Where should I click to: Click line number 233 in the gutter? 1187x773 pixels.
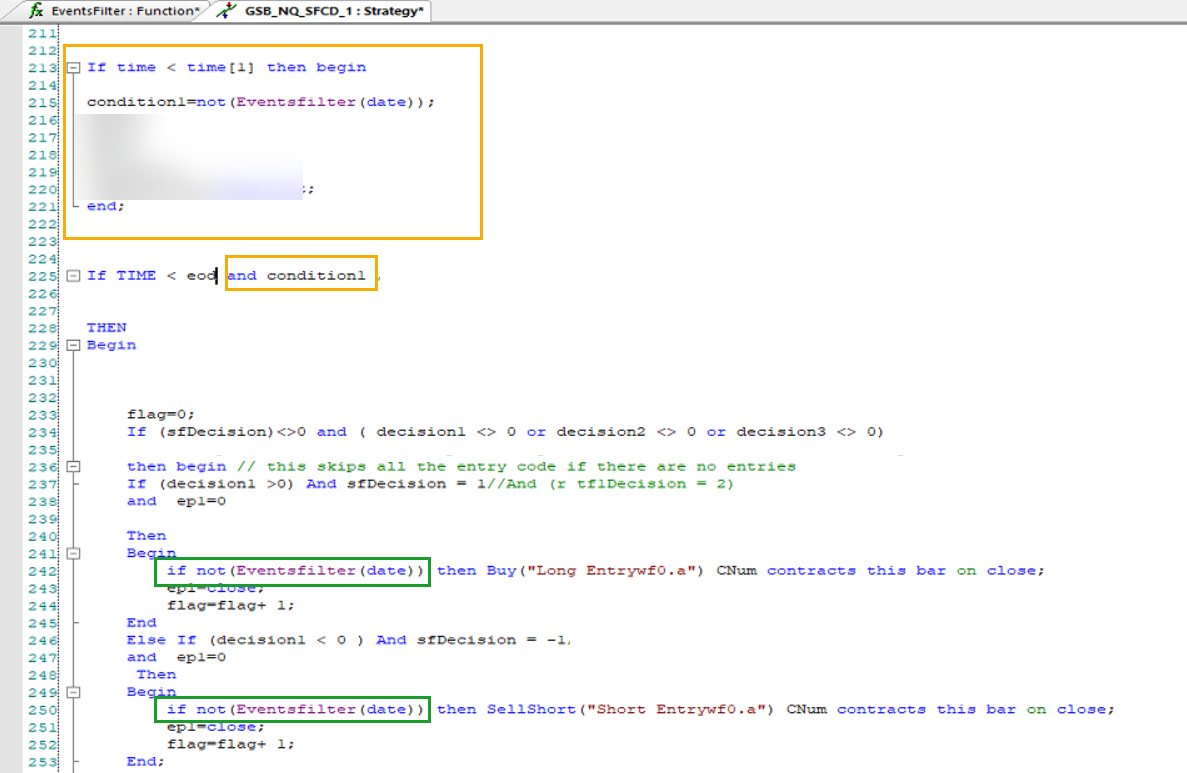pyautogui.click(x=42, y=415)
